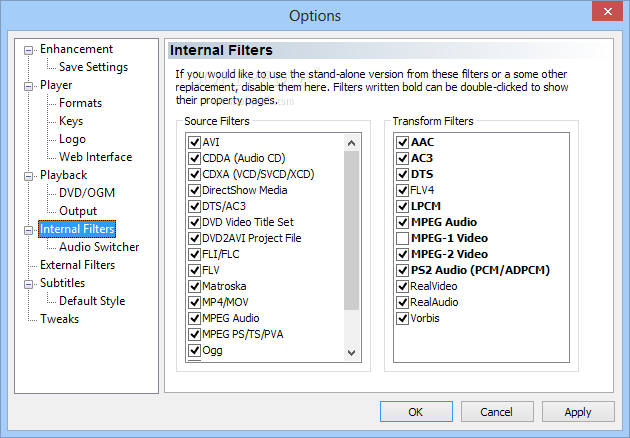
Task: Disable the Matroska source filter
Action: click(194, 286)
